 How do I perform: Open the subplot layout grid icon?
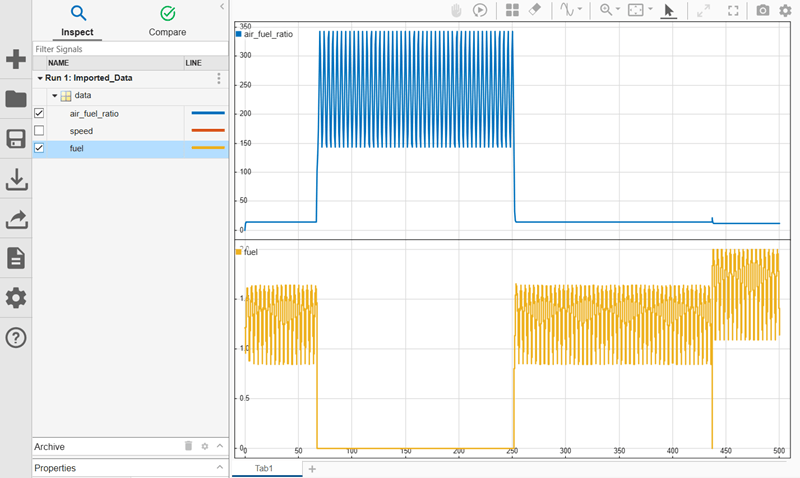[x=512, y=10]
